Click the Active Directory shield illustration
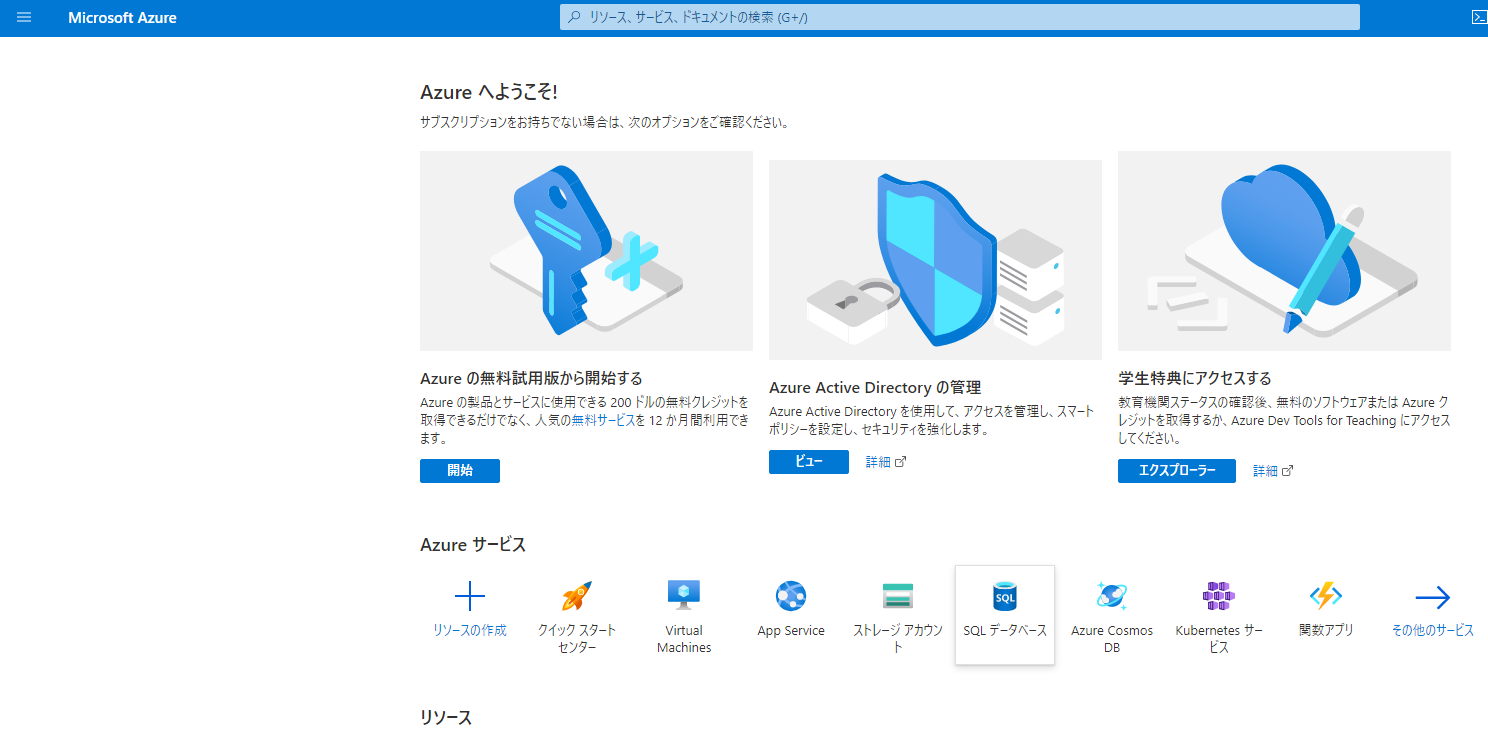Screen dimensions: 1488x731 tap(935, 260)
